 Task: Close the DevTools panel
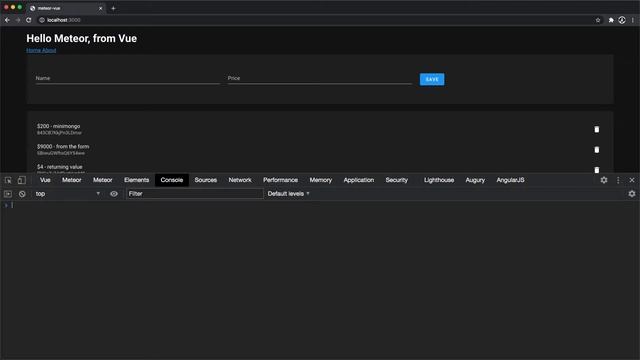tap(632, 180)
